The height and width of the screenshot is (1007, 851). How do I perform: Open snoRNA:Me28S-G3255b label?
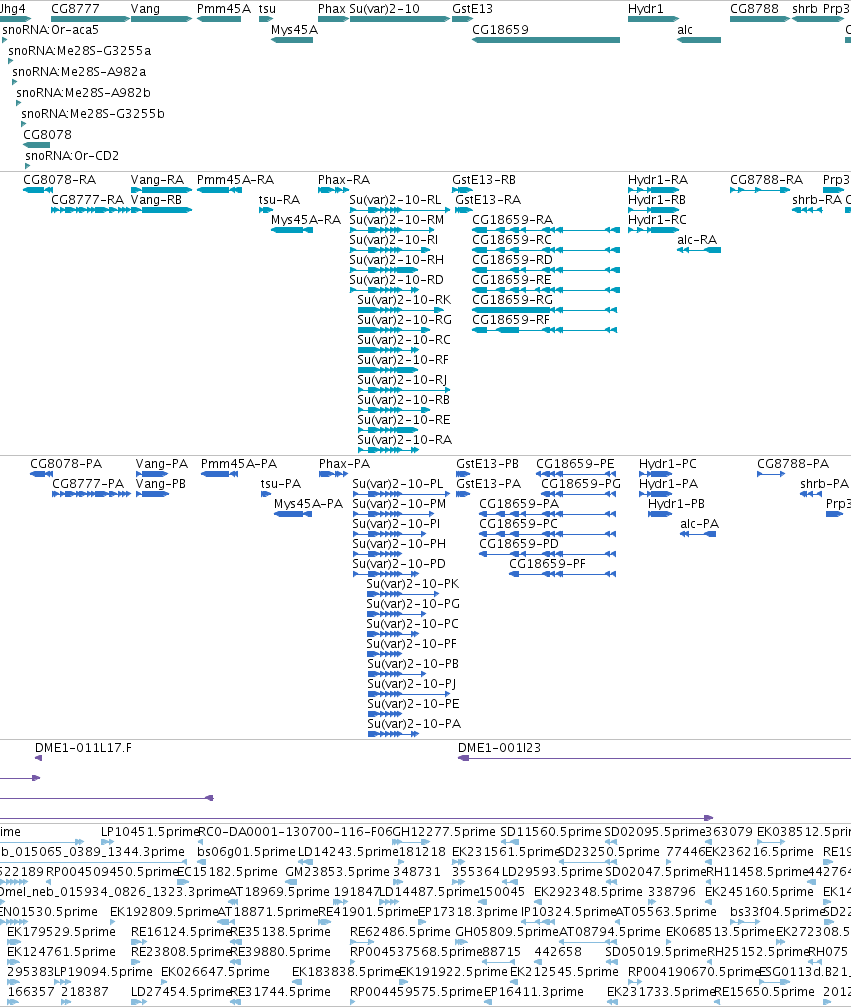click(x=92, y=114)
